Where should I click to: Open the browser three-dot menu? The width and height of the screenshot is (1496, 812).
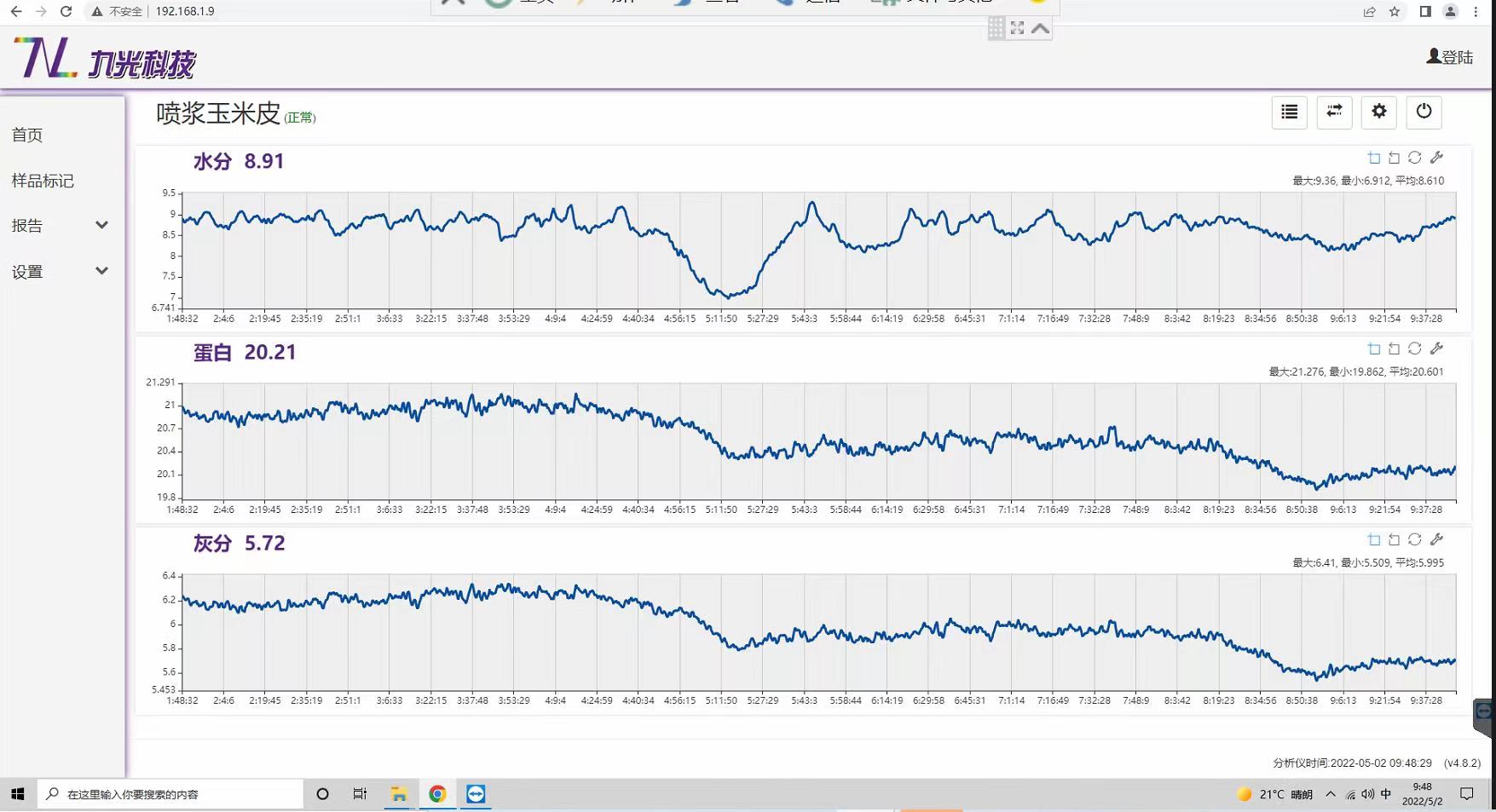click(1476, 12)
